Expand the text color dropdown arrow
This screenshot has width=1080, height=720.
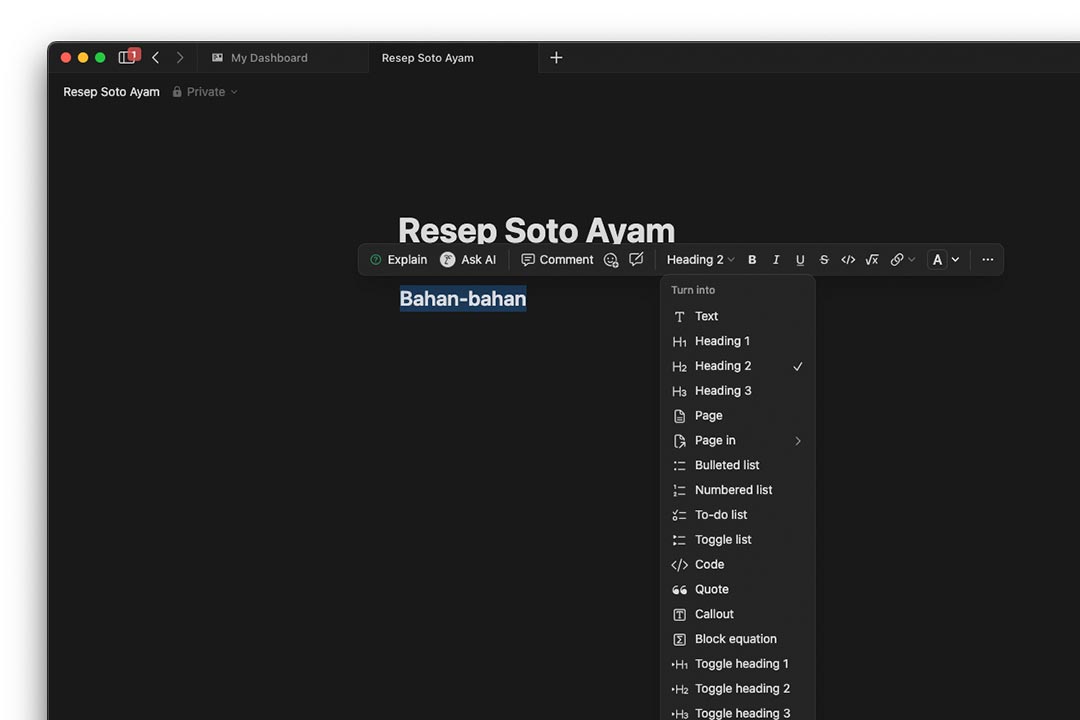[955, 260]
